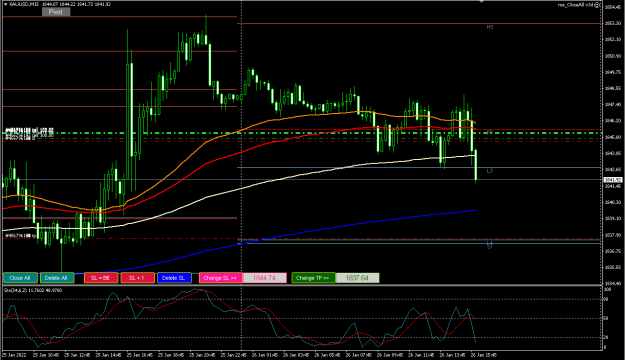Click the chart shift triangle marker
625x360 pixels.
click(x=481, y=2)
